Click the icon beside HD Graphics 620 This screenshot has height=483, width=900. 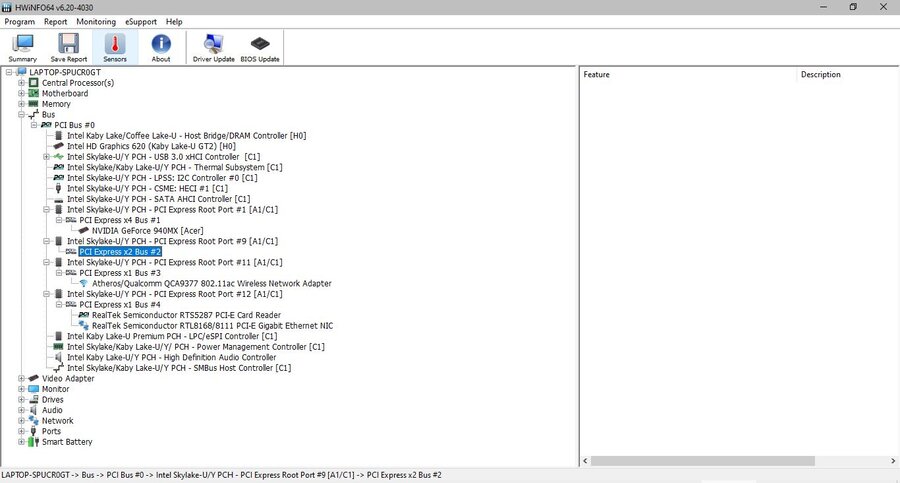pos(59,146)
